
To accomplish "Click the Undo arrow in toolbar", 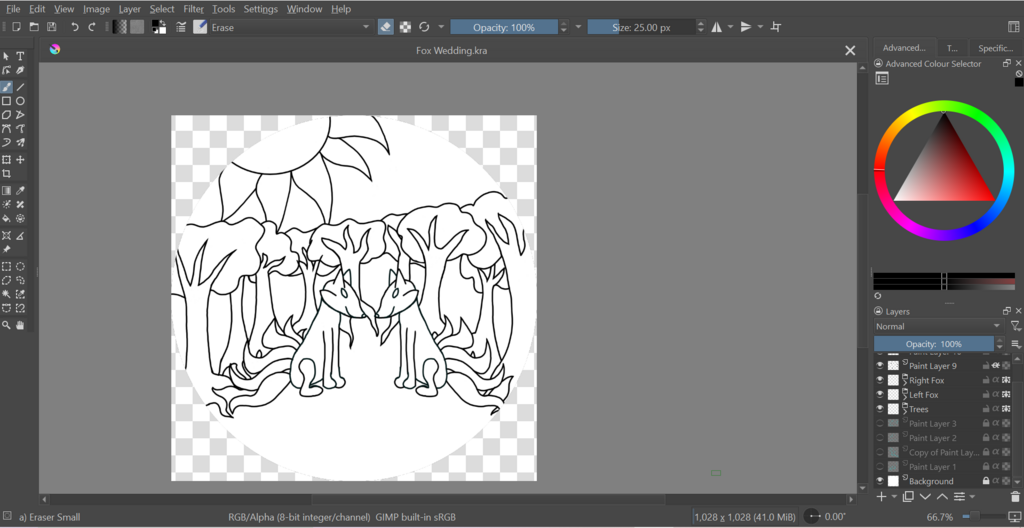I will (74, 27).
